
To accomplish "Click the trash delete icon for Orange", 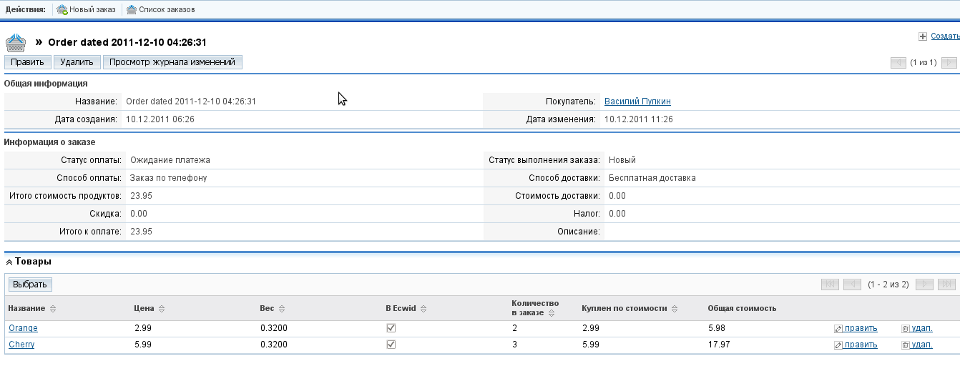I will (906, 329).
